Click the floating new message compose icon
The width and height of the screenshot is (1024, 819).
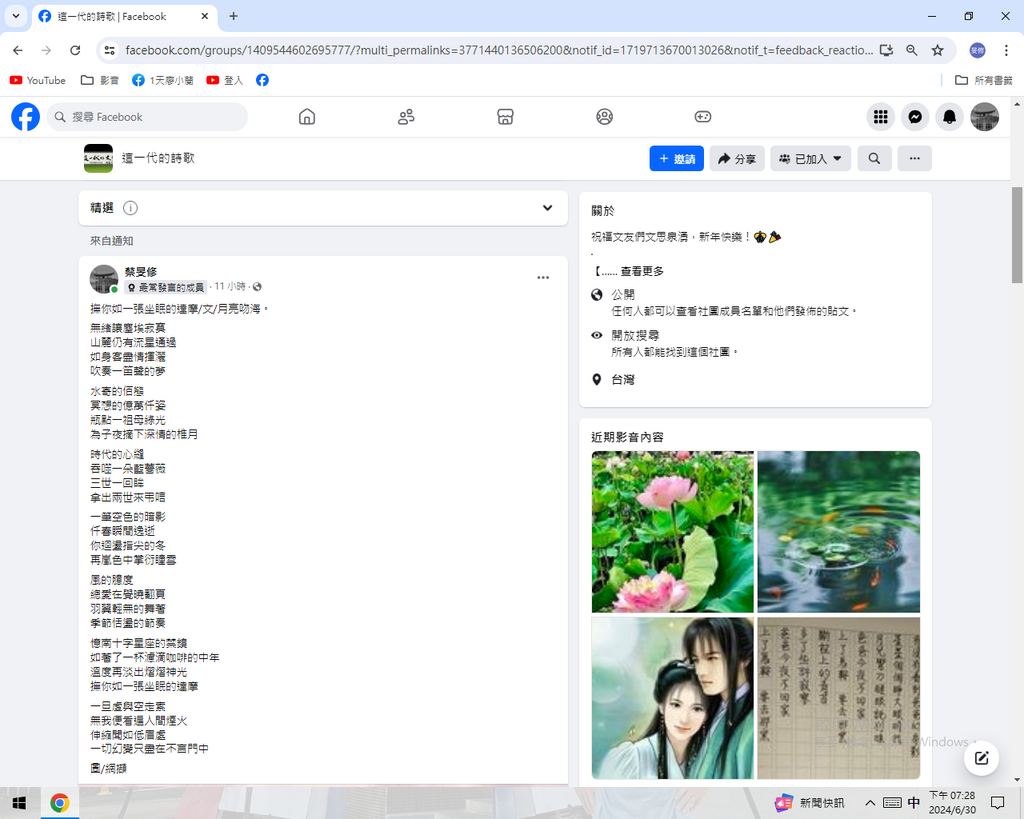pyautogui.click(x=982, y=757)
